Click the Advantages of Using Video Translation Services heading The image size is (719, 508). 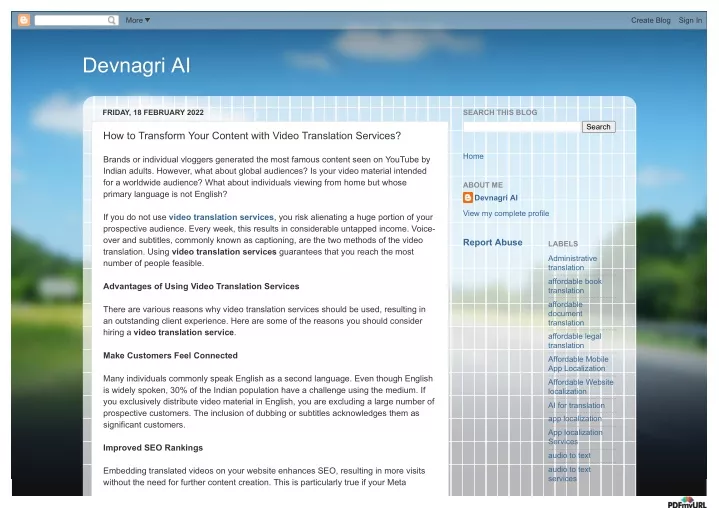201,286
